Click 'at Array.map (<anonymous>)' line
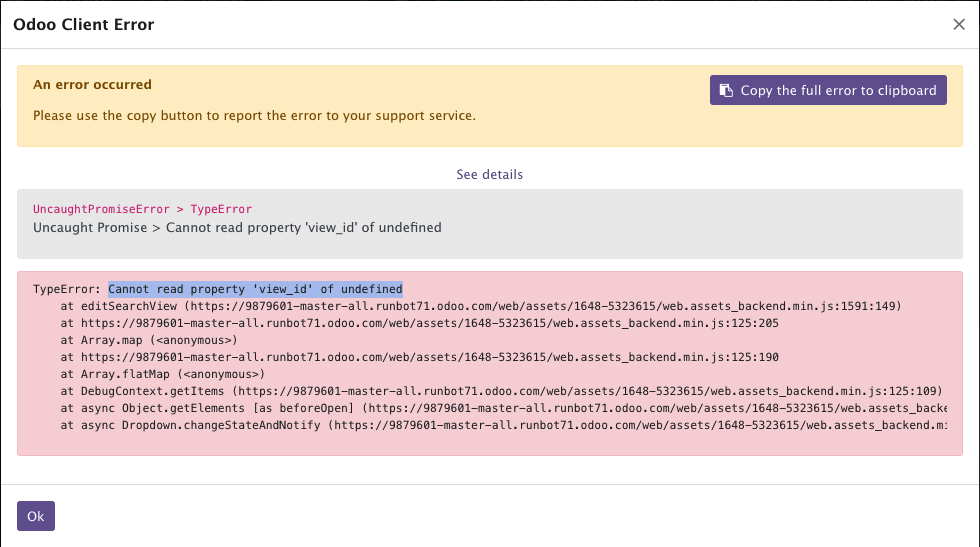The image size is (980, 547). pos(149,340)
